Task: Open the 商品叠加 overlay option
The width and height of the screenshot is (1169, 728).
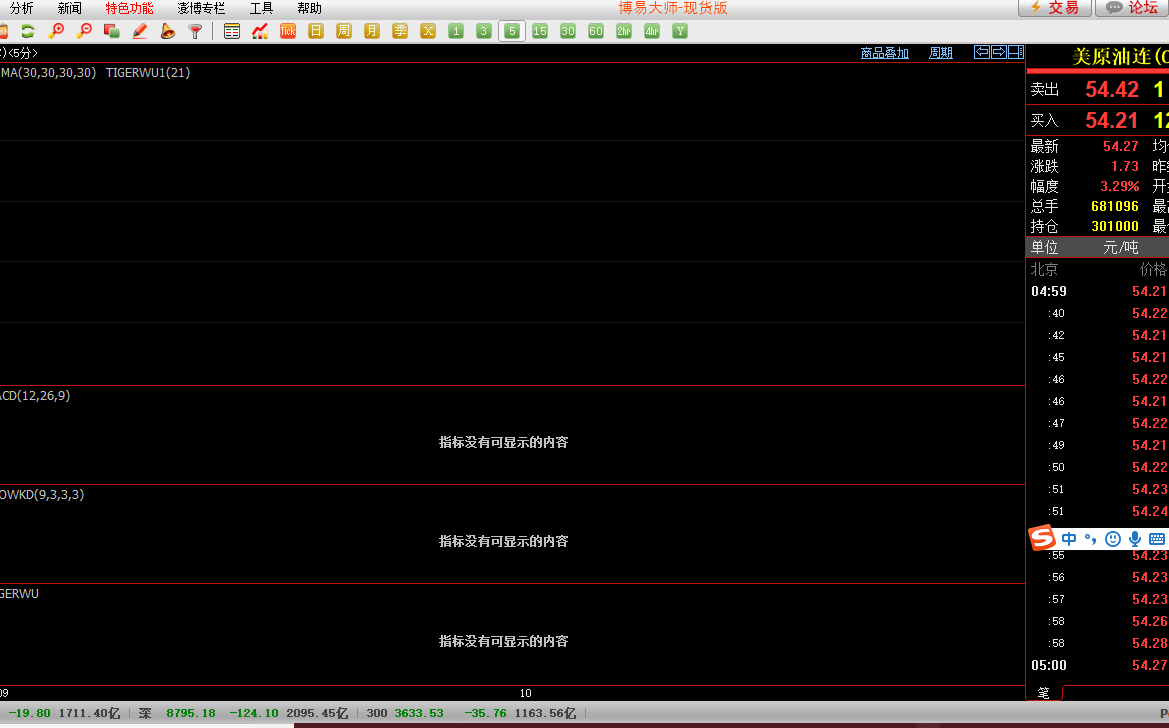Action: [885, 53]
